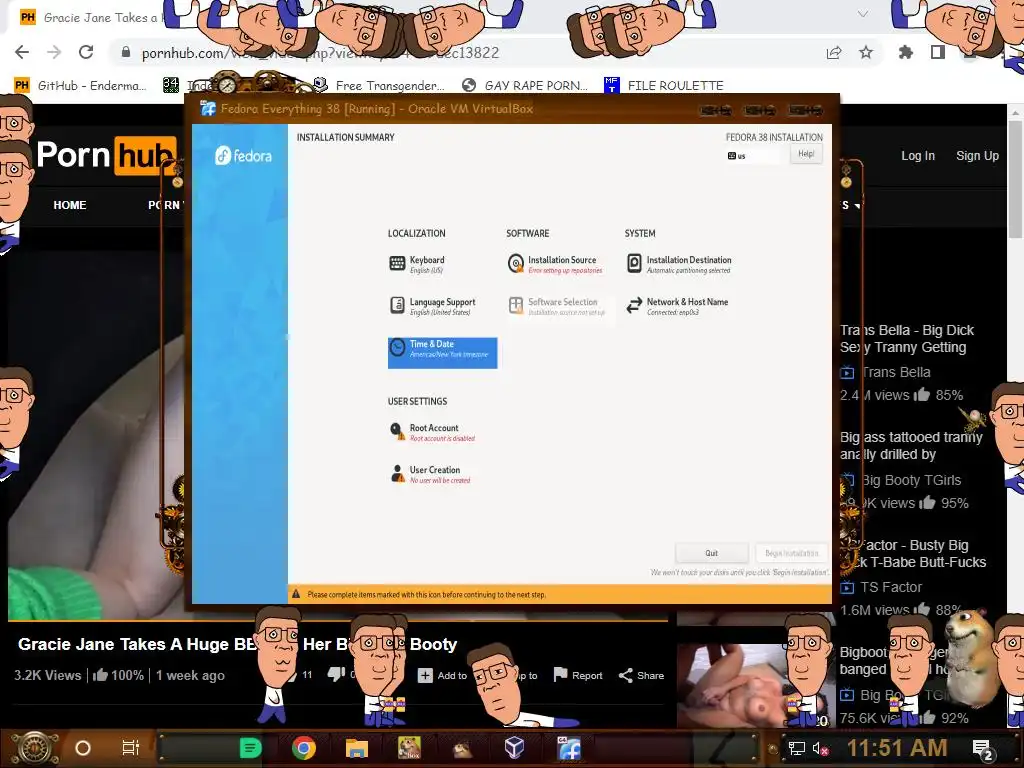Screen dimensions: 1024x768
Task: Click the greyed Begin Installation button
Action: pos(792,553)
